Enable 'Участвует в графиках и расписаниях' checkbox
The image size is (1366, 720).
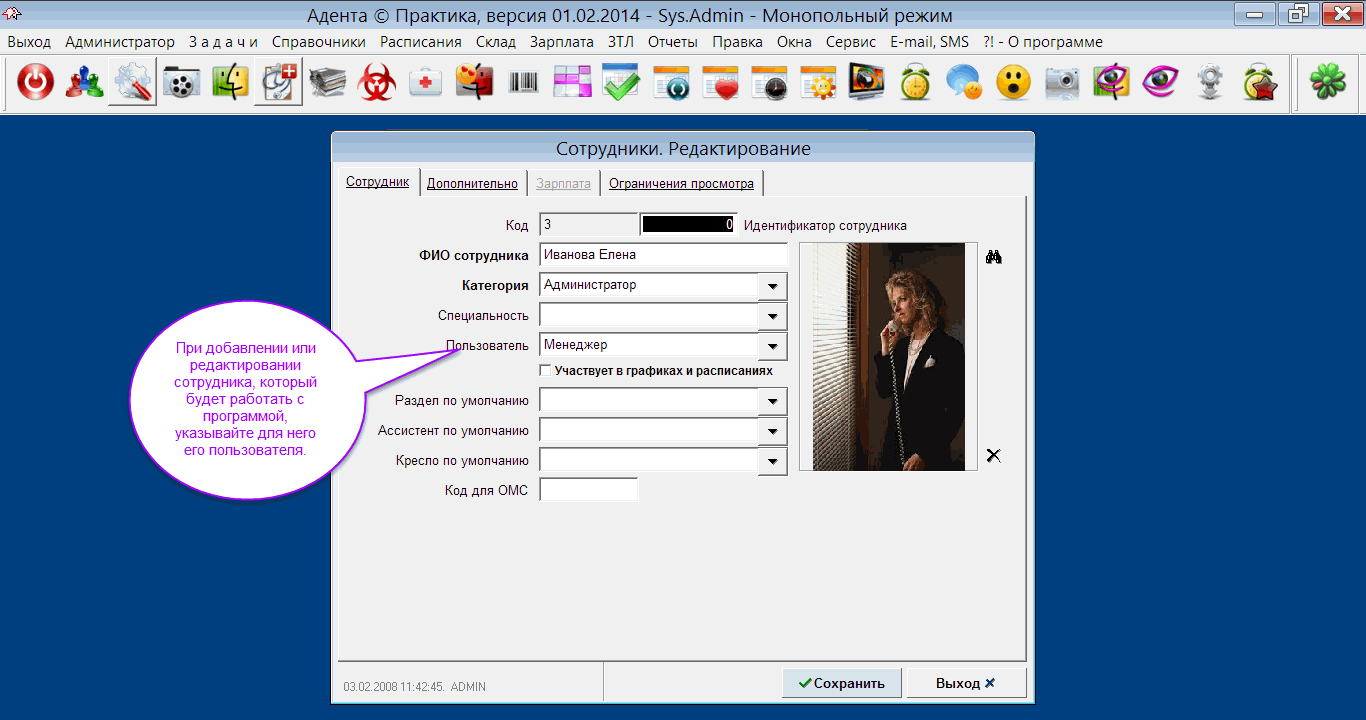click(x=545, y=371)
